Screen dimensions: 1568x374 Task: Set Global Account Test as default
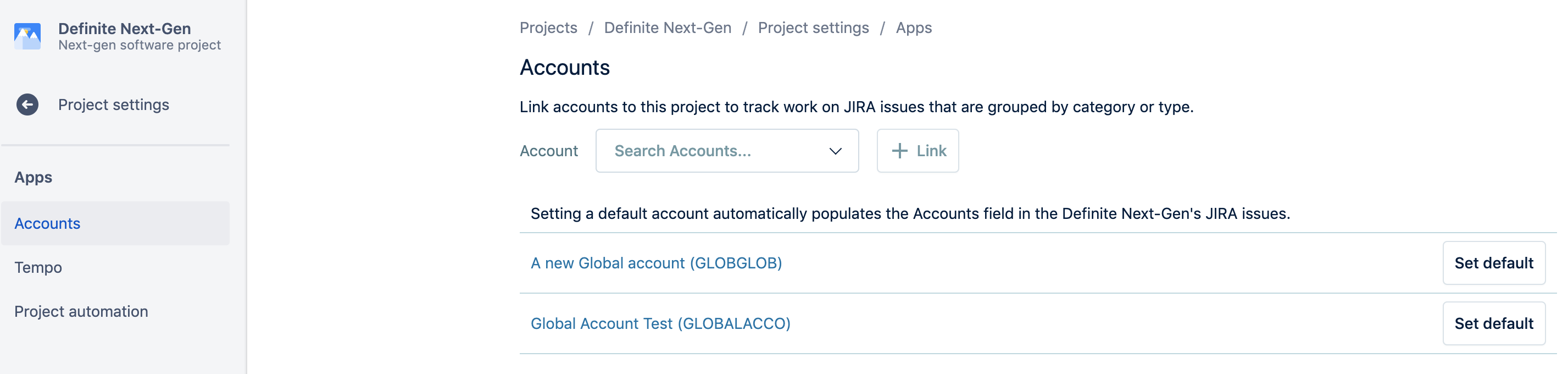click(1493, 323)
